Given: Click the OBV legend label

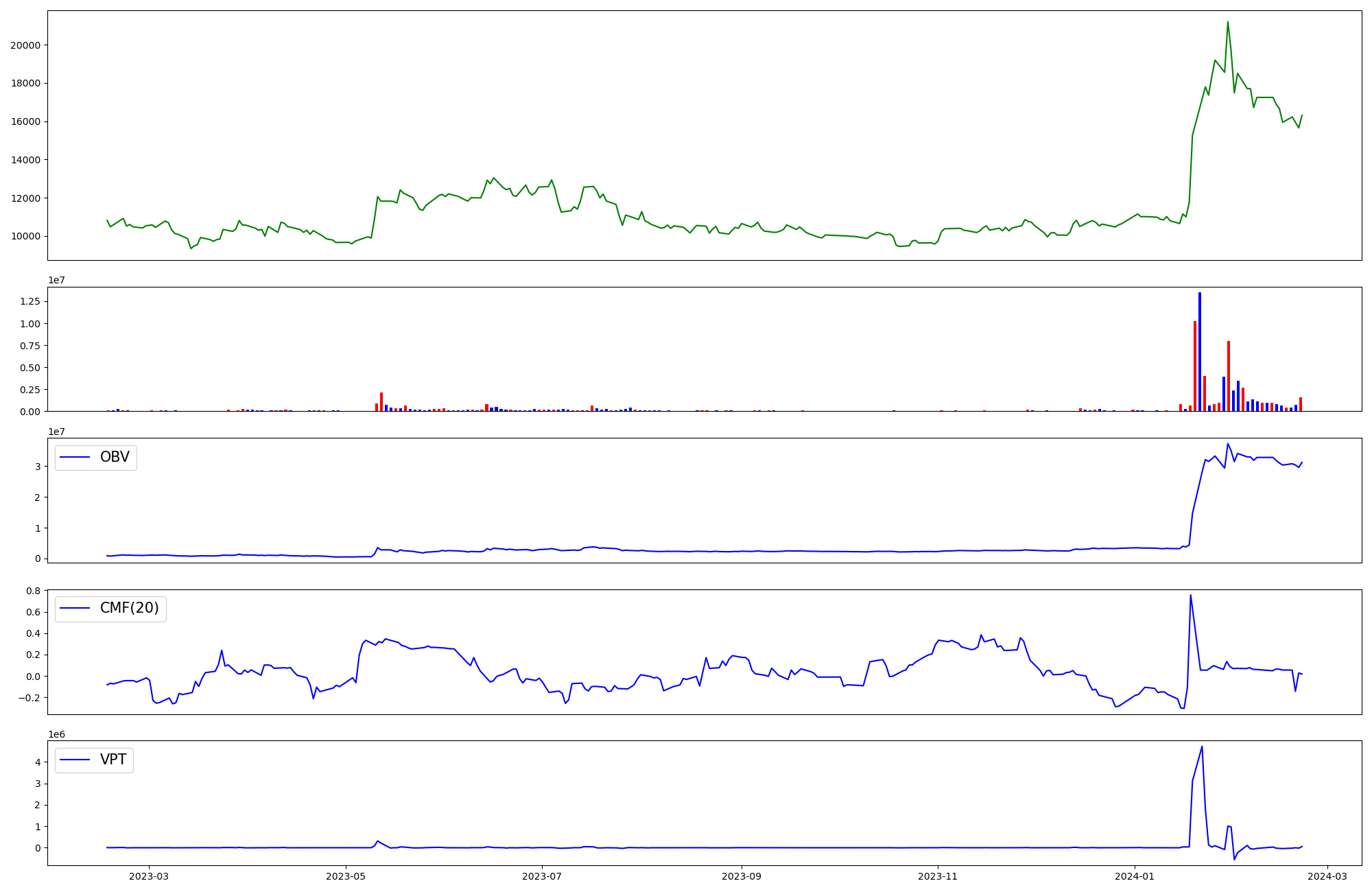Looking at the screenshot, I should click(115, 457).
